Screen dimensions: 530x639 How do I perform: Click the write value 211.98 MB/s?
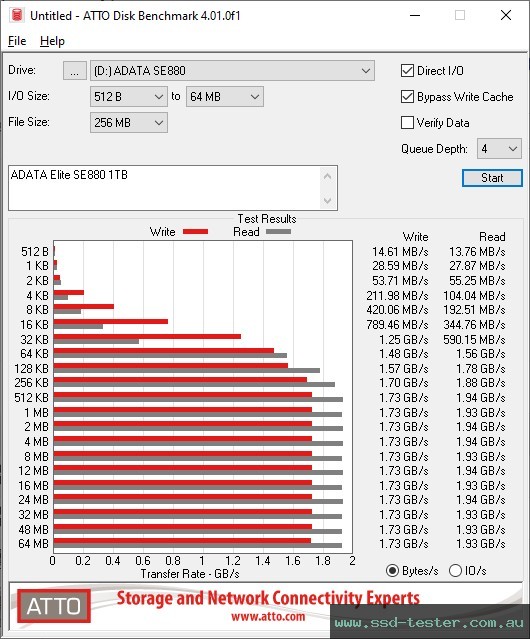(397, 295)
